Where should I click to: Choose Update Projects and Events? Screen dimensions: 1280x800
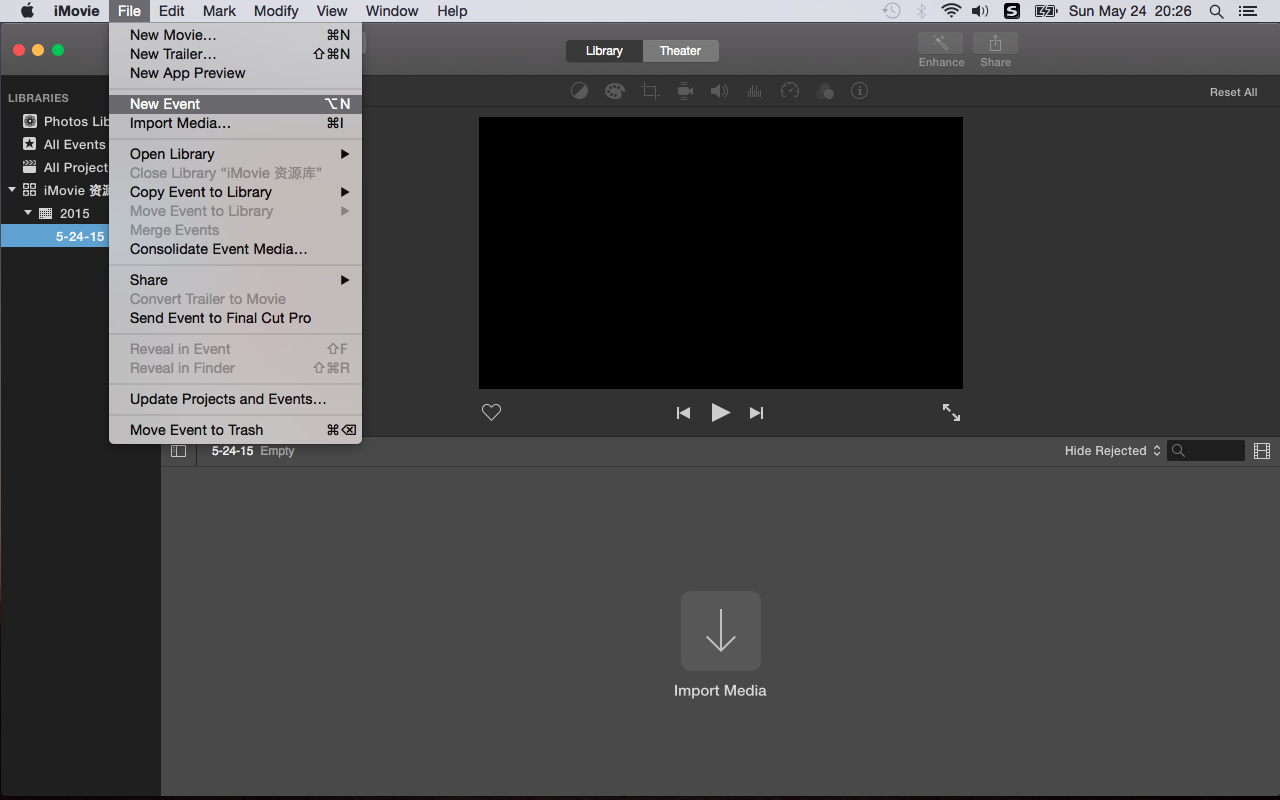click(235, 399)
